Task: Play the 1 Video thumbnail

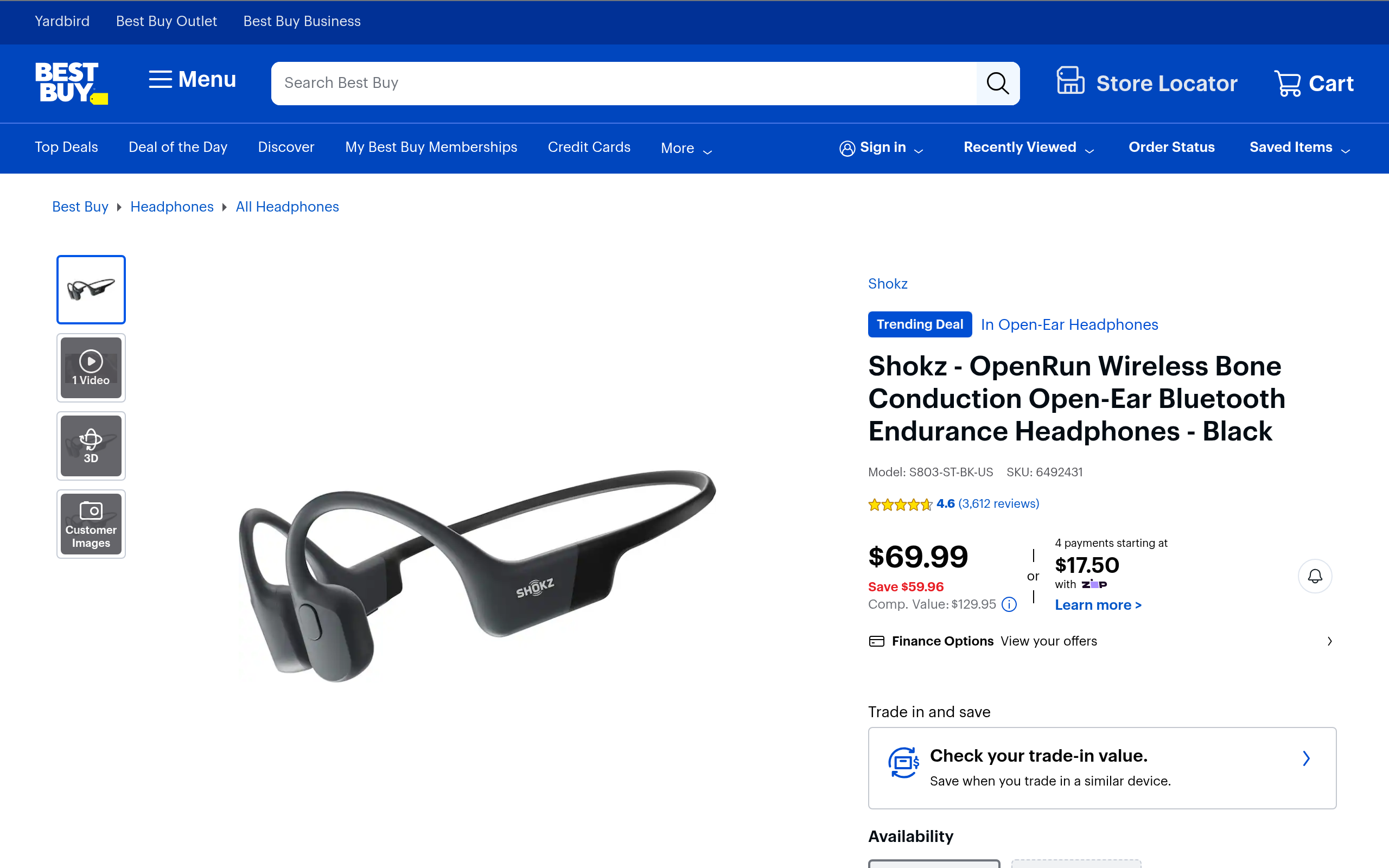Action: click(91, 368)
